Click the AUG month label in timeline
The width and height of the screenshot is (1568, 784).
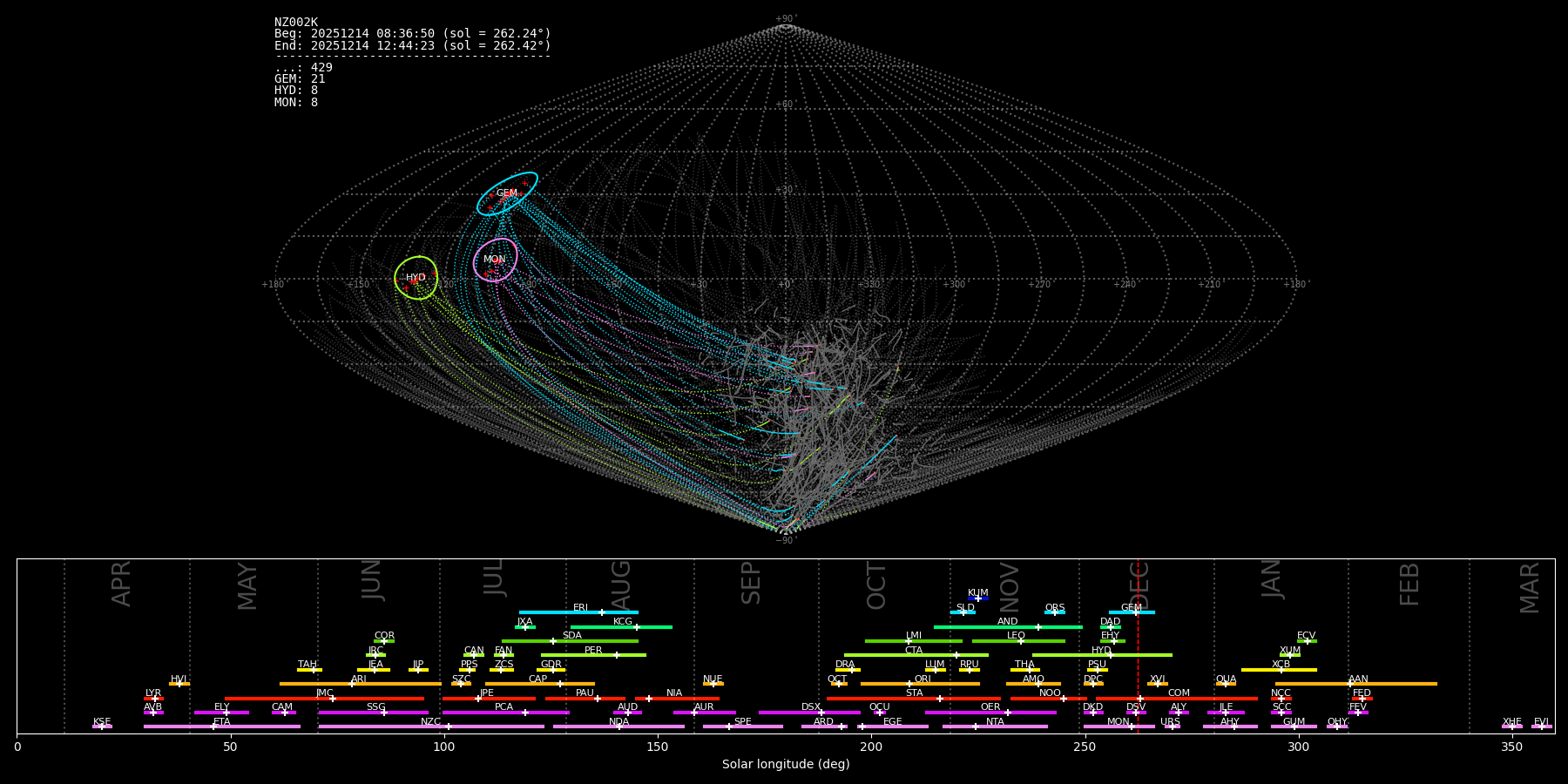(x=621, y=585)
